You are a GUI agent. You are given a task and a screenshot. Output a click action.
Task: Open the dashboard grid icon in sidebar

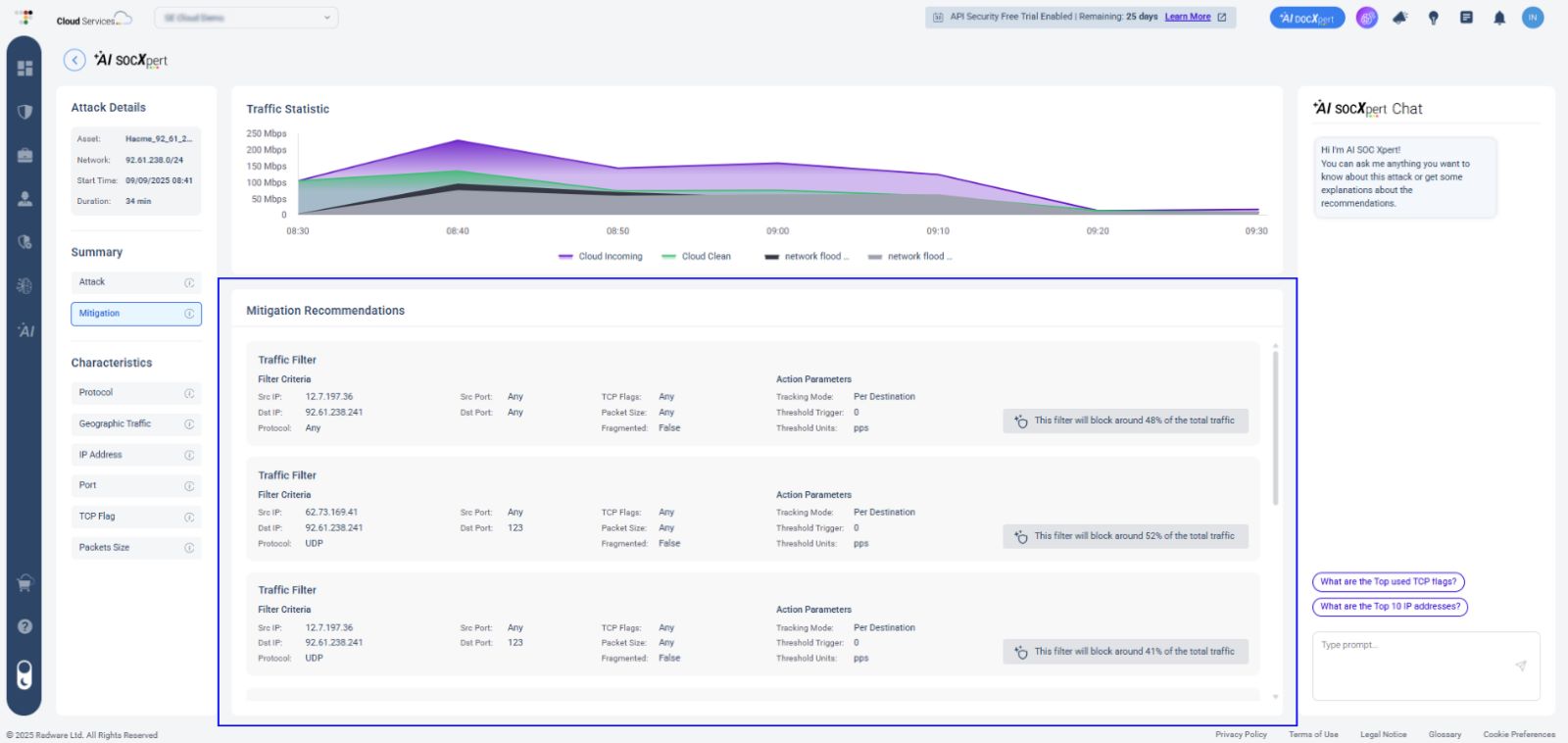coord(24,68)
